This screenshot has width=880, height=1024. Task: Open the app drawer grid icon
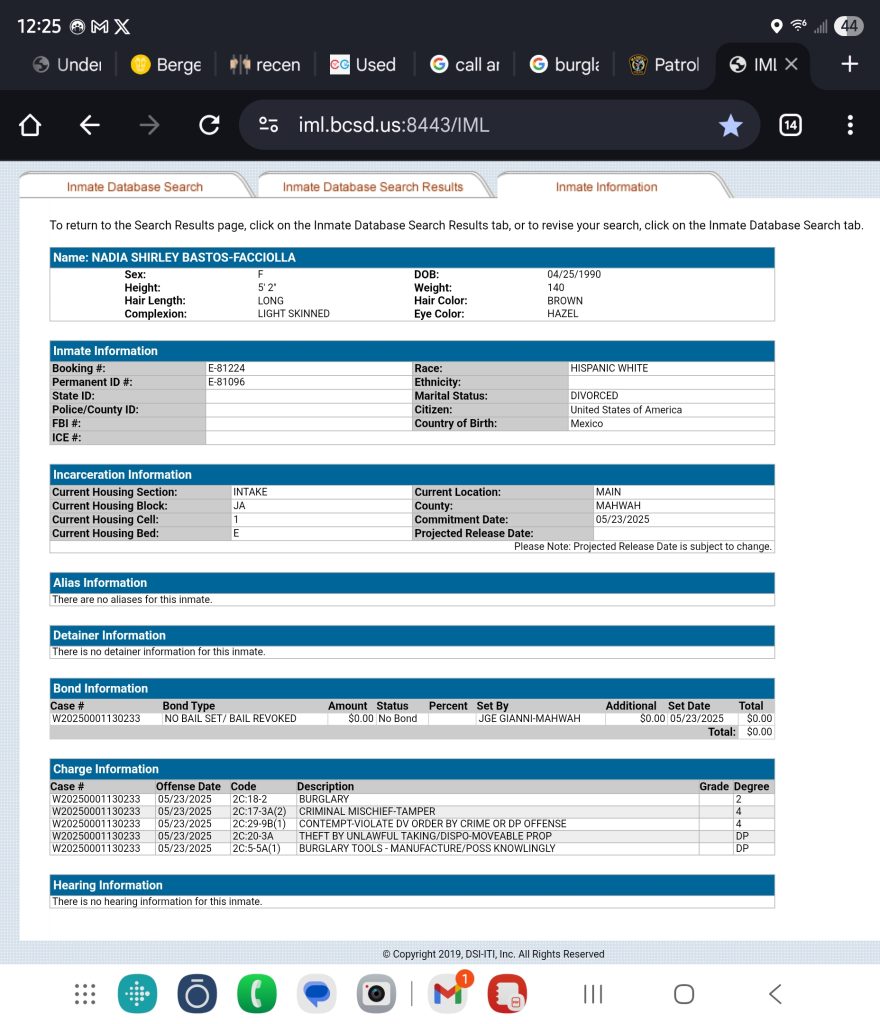(85, 994)
